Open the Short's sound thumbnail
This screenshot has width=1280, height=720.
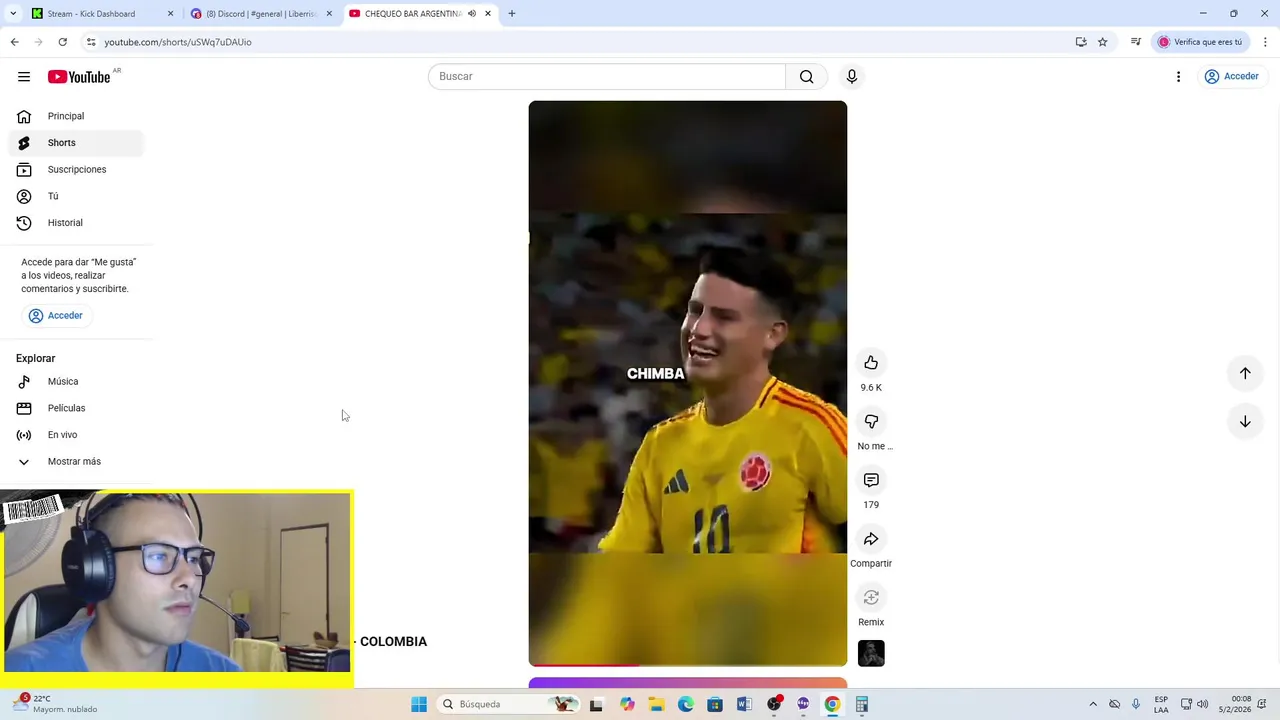pos(871,653)
